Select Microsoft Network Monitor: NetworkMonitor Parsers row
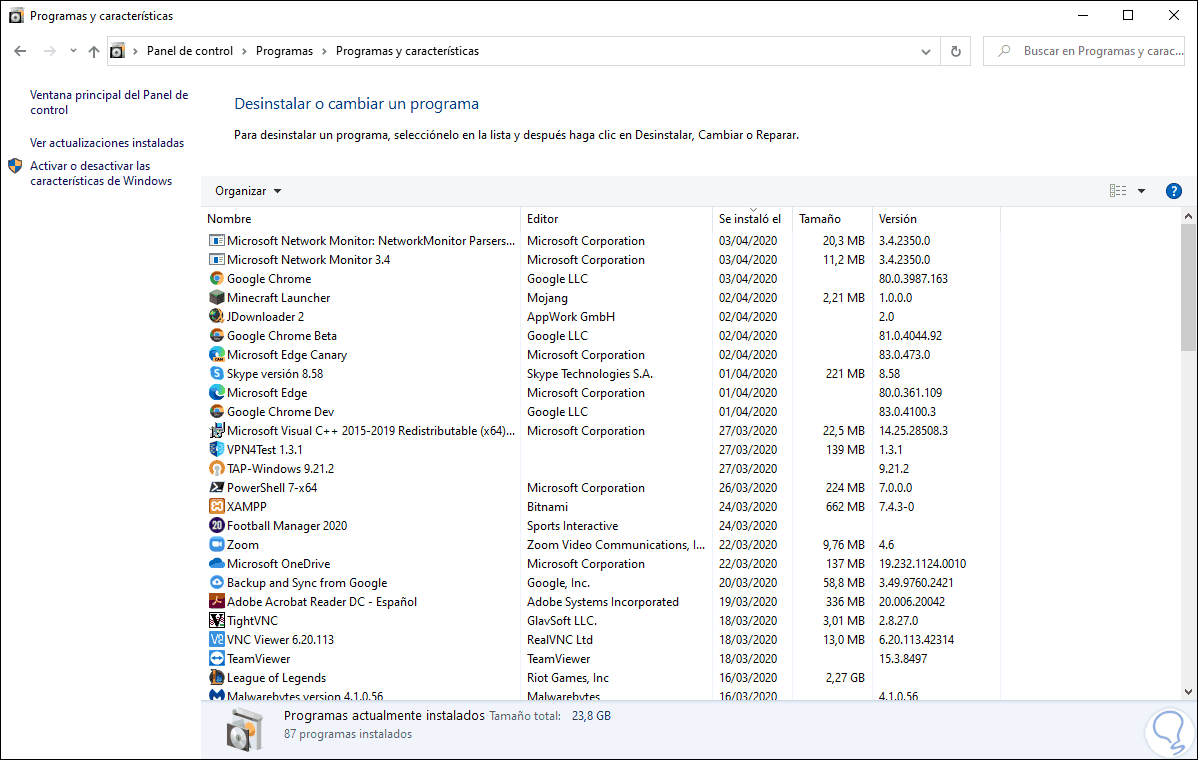The height and width of the screenshot is (760, 1198). [x=601, y=241]
